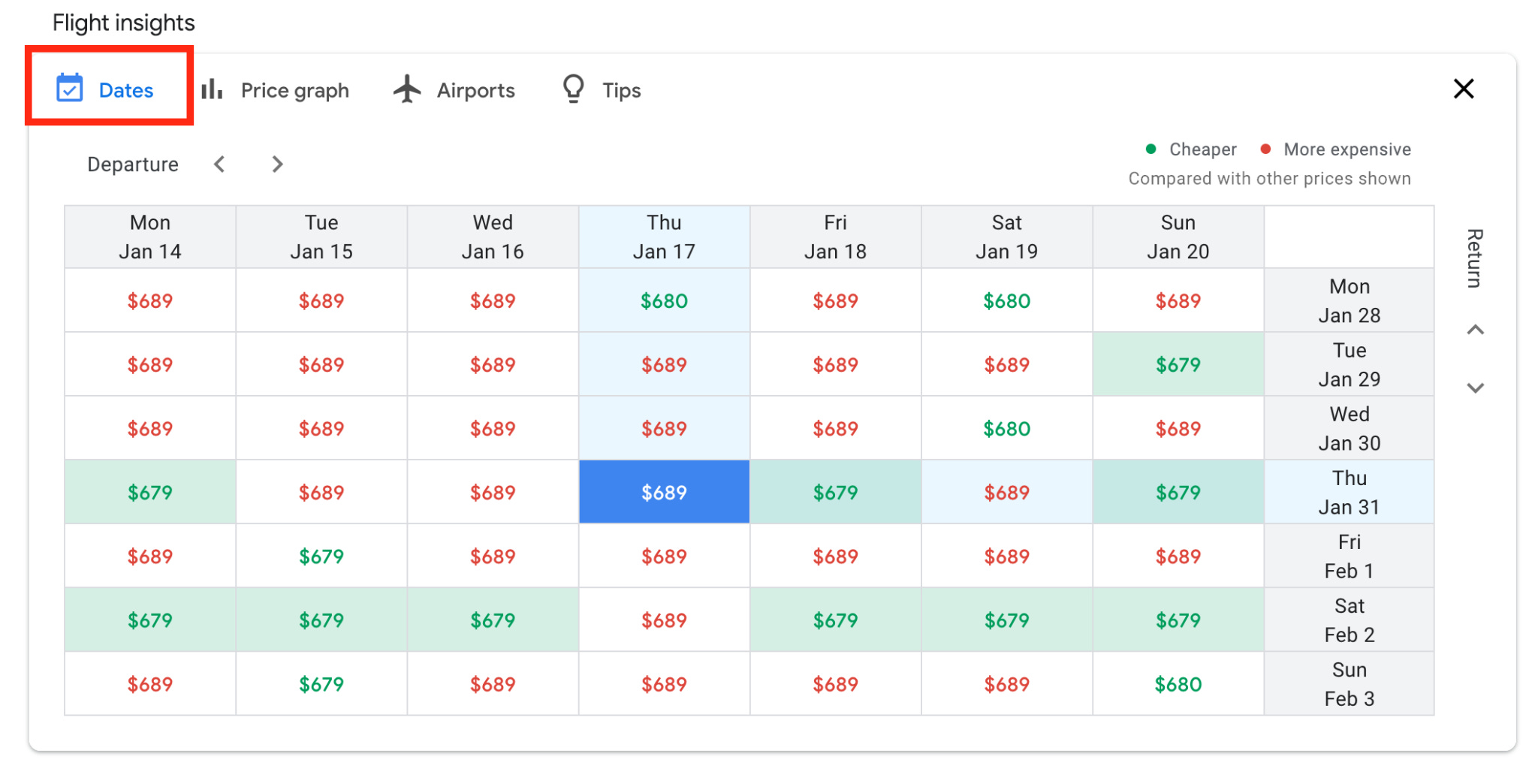Click the Dates calendar icon
Viewport: 1538px width, 784px height.
(70, 89)
